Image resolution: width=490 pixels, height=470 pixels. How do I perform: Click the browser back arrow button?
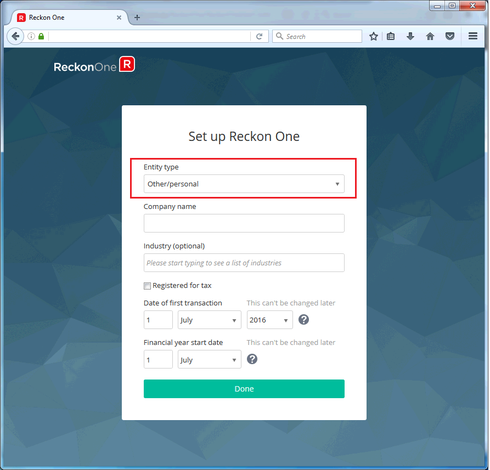pos(15,36)
